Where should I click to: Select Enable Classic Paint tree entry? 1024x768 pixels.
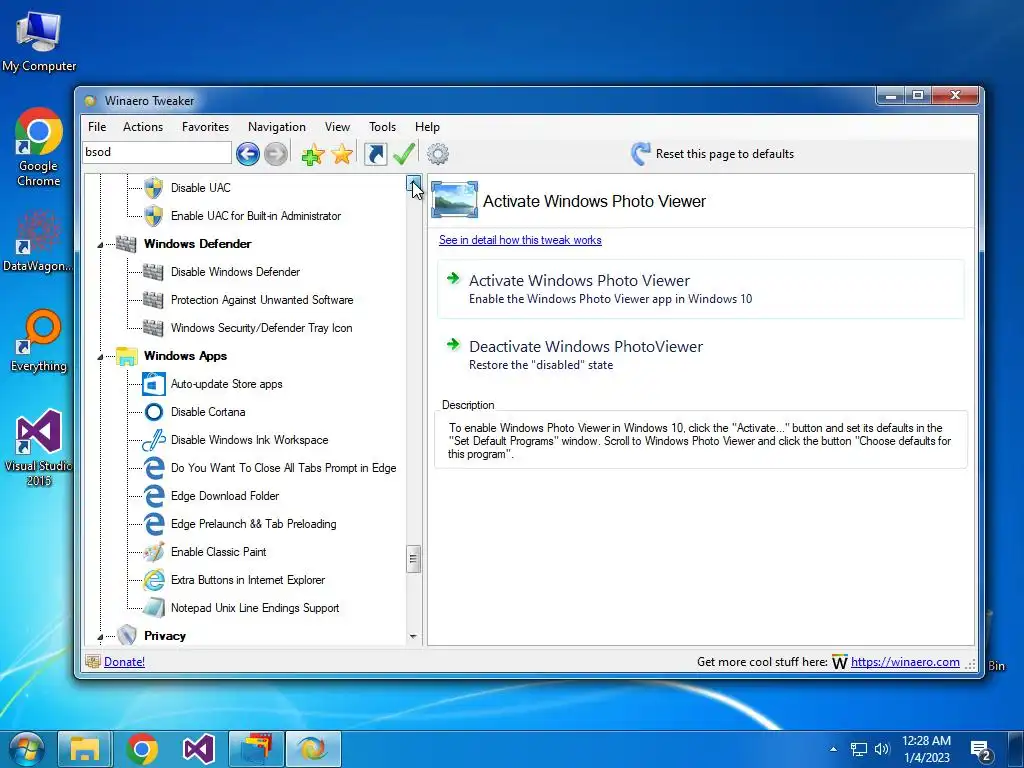218,552
